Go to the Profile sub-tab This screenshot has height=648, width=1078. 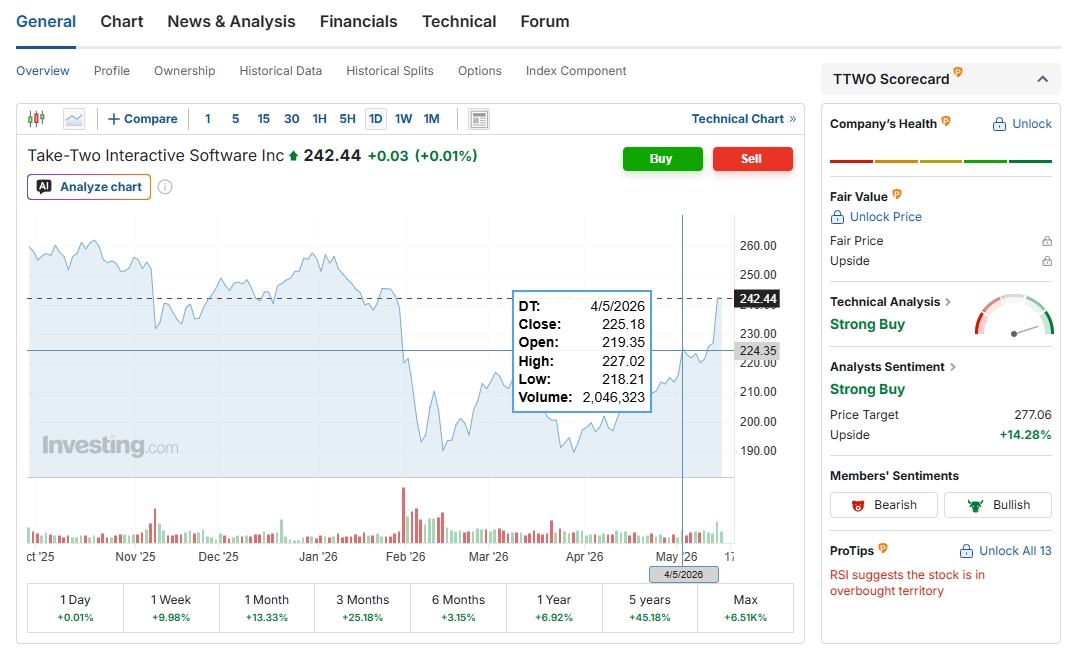[112, 71]
